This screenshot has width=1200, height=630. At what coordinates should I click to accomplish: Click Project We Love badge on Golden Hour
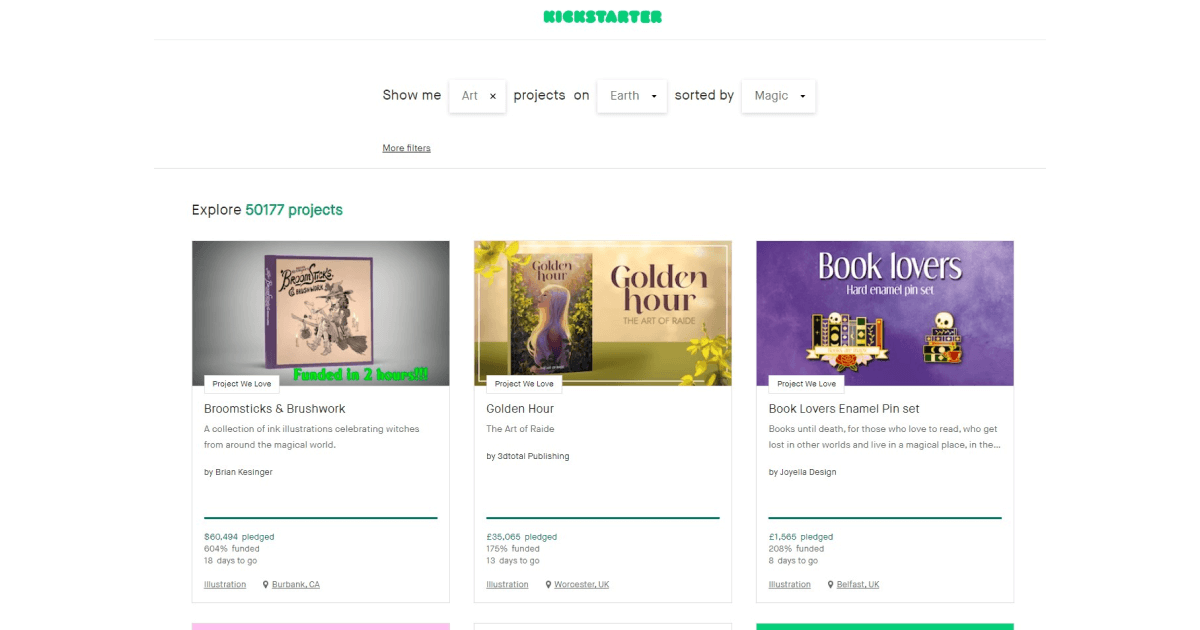coord(524,384)
